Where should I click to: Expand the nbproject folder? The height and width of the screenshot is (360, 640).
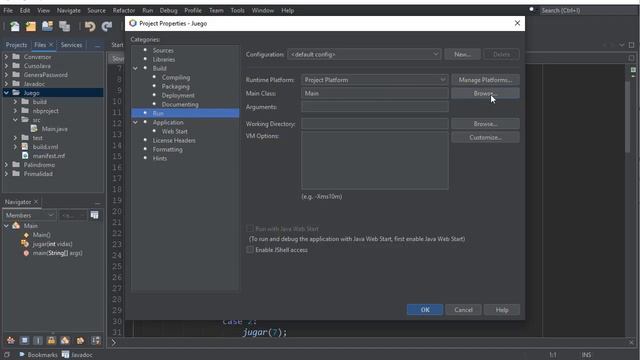click(x=15, y=111)
